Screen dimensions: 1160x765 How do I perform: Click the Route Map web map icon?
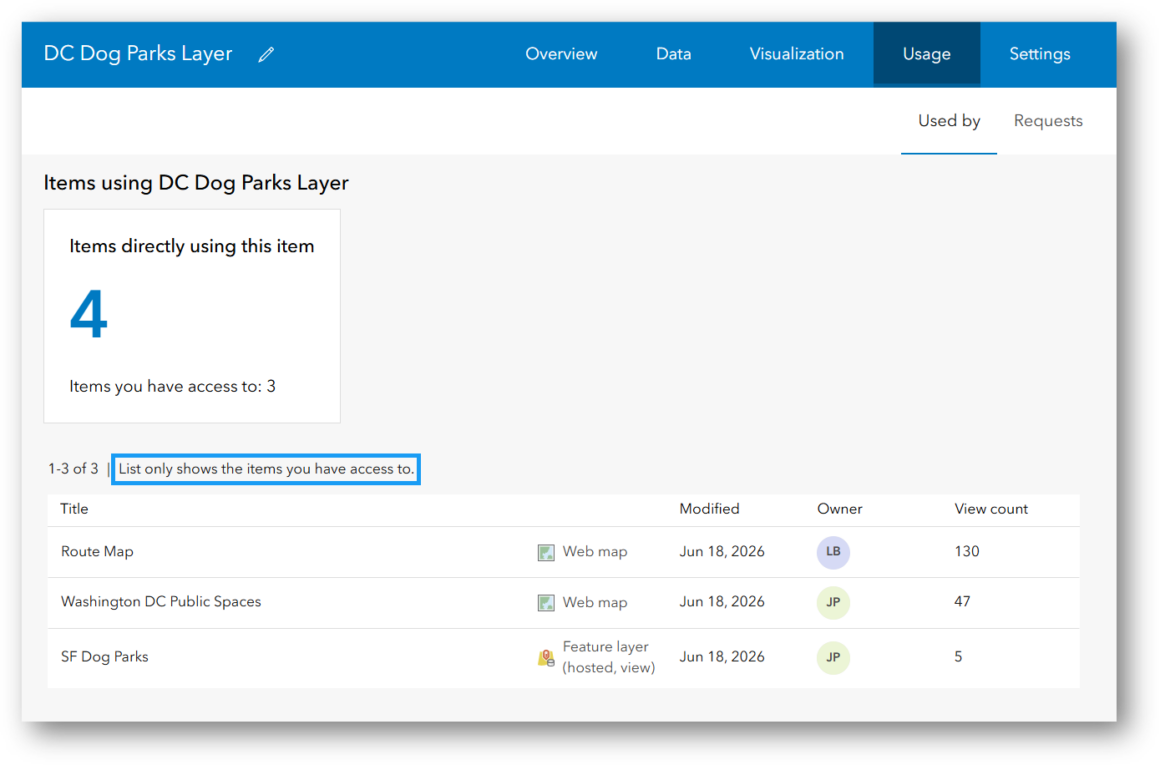(546, 553)
